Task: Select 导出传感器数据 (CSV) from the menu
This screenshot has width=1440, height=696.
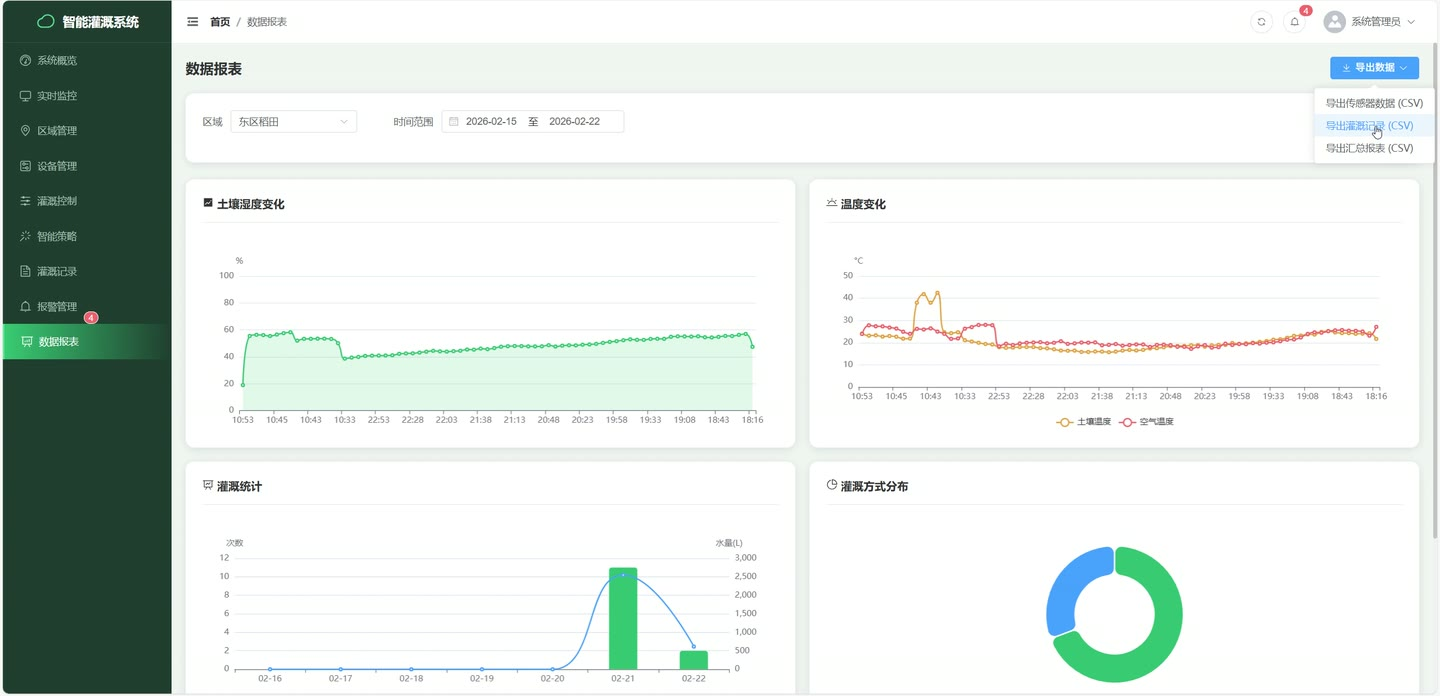Action: (1374, 103)
